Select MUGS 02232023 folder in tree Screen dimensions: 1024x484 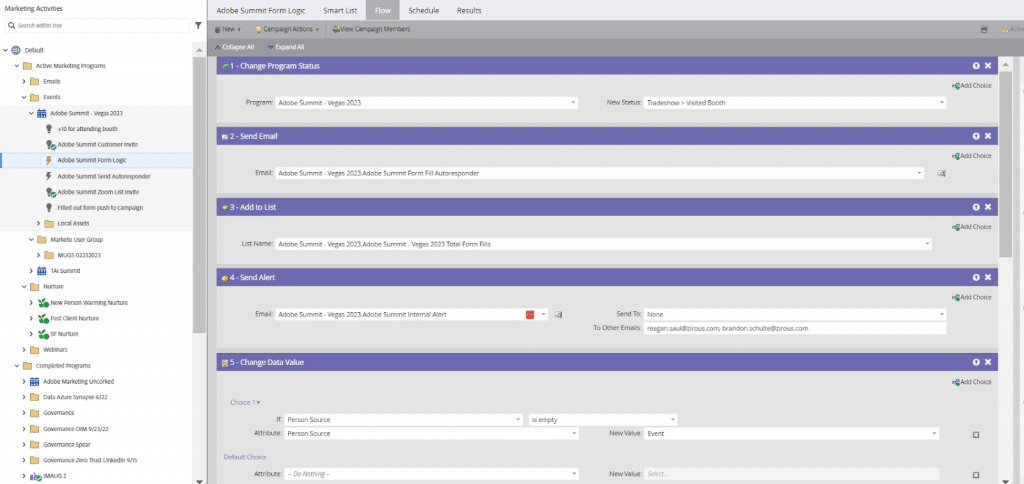pos(79,255)
